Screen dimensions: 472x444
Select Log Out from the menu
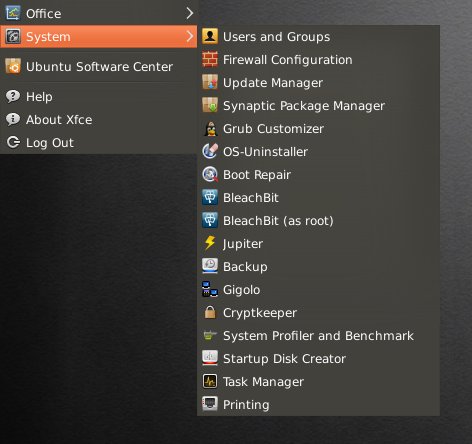point(99,142)
